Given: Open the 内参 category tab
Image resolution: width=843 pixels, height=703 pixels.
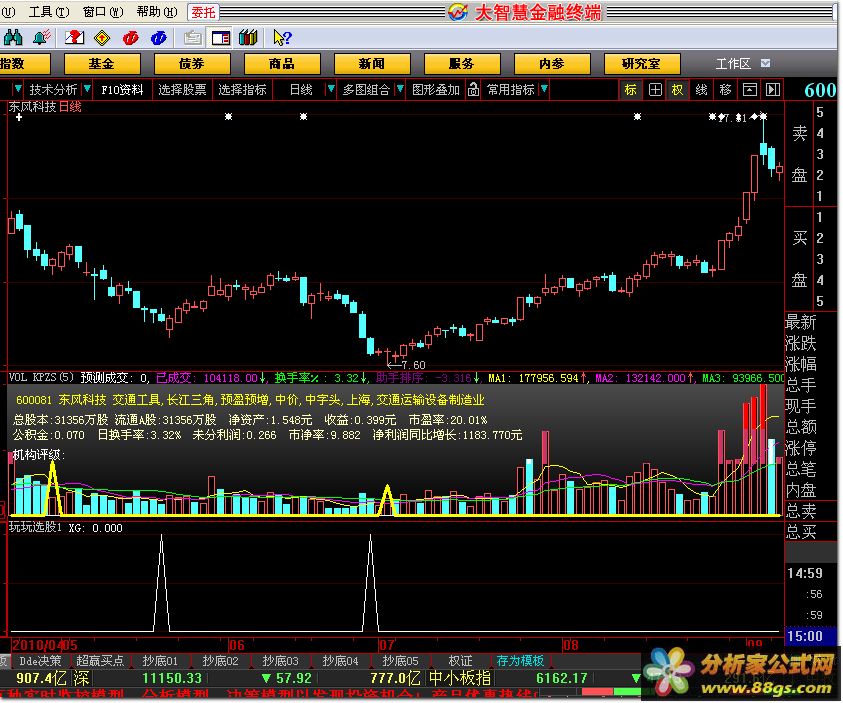Looking at the screenshot, I should (552, 64).
